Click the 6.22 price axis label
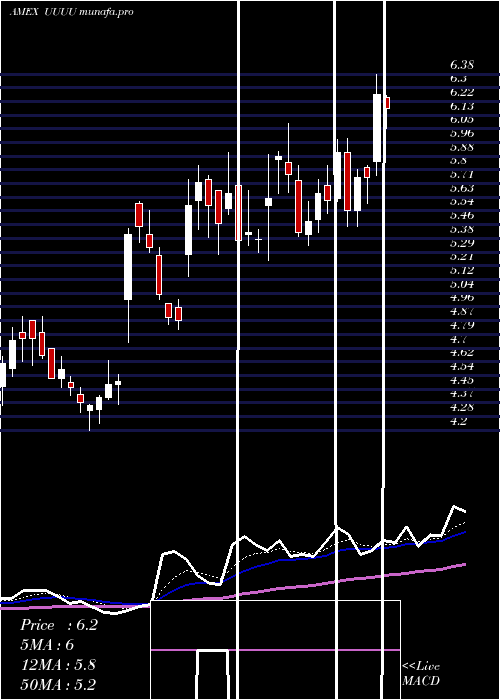 click(x=462, y=92)
